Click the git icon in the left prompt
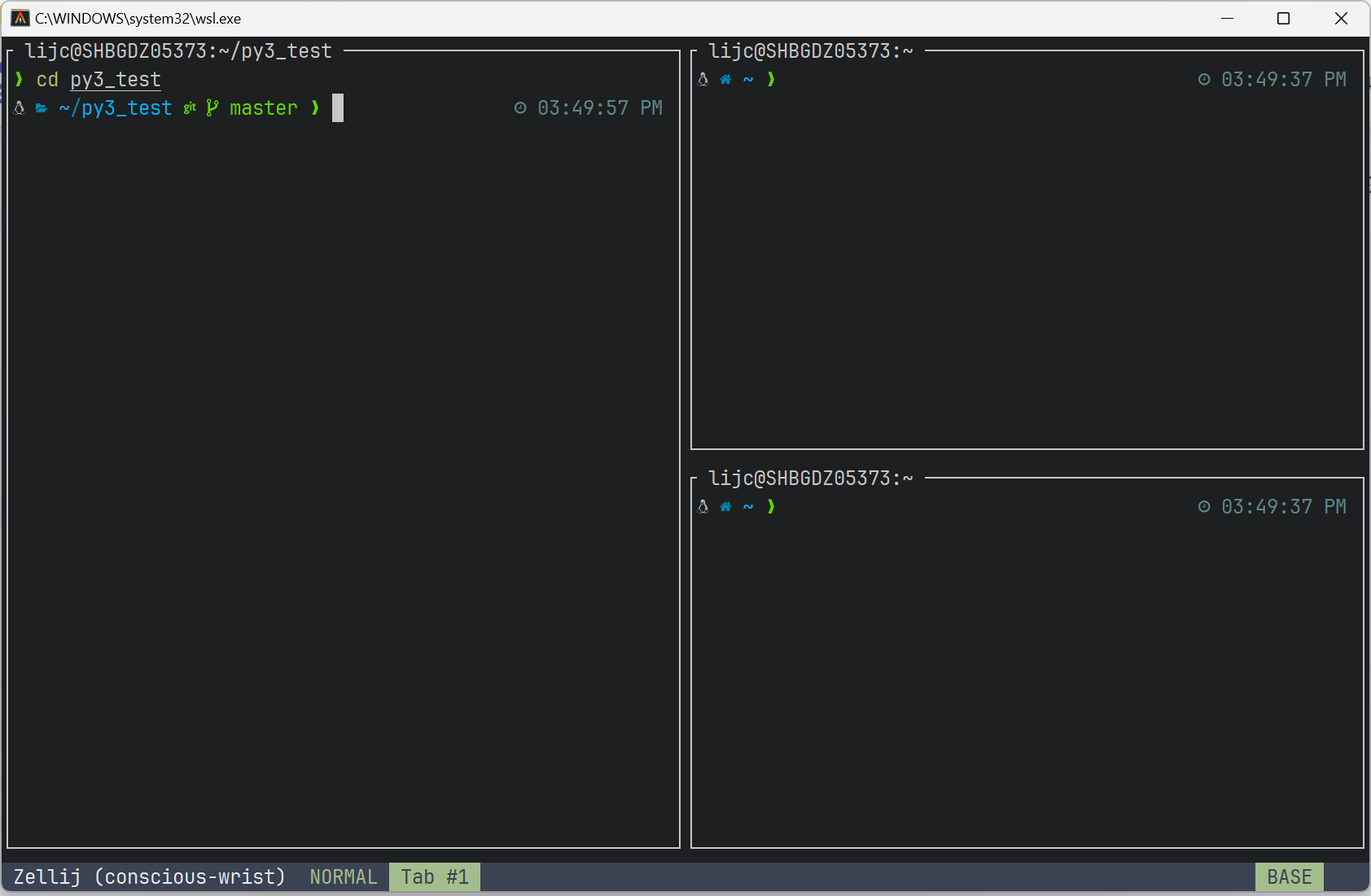This screenshot has height=896, width=1371. [190, 107]
